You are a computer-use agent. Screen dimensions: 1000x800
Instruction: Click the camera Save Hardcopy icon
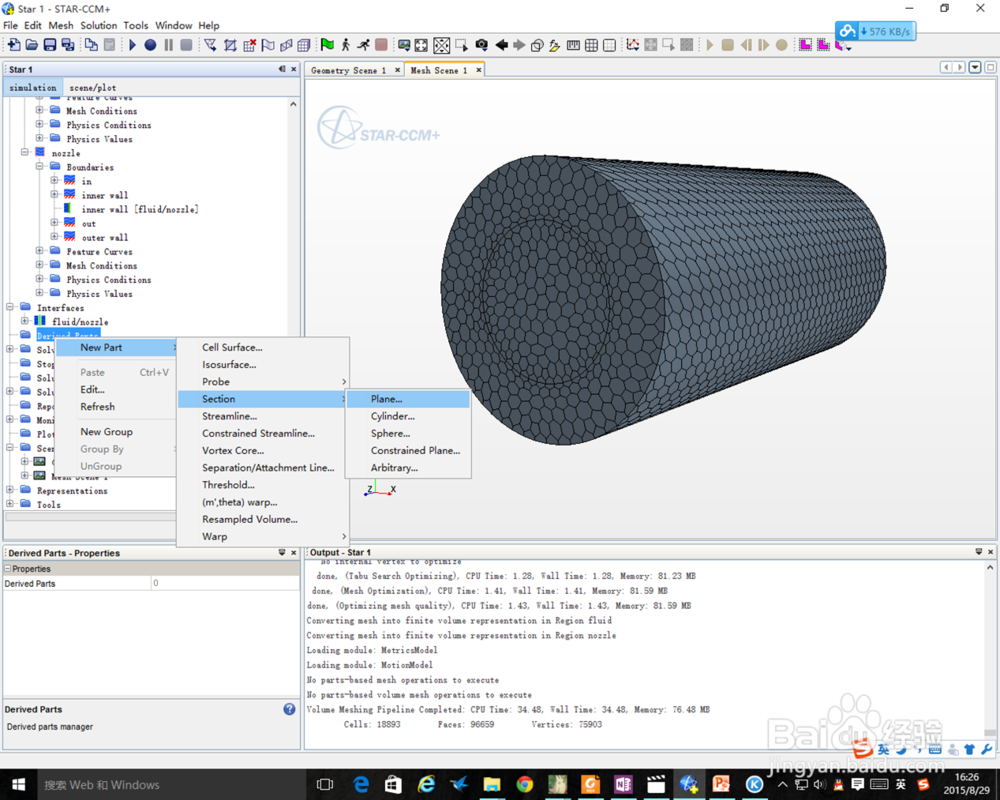(x=482, y=45)
